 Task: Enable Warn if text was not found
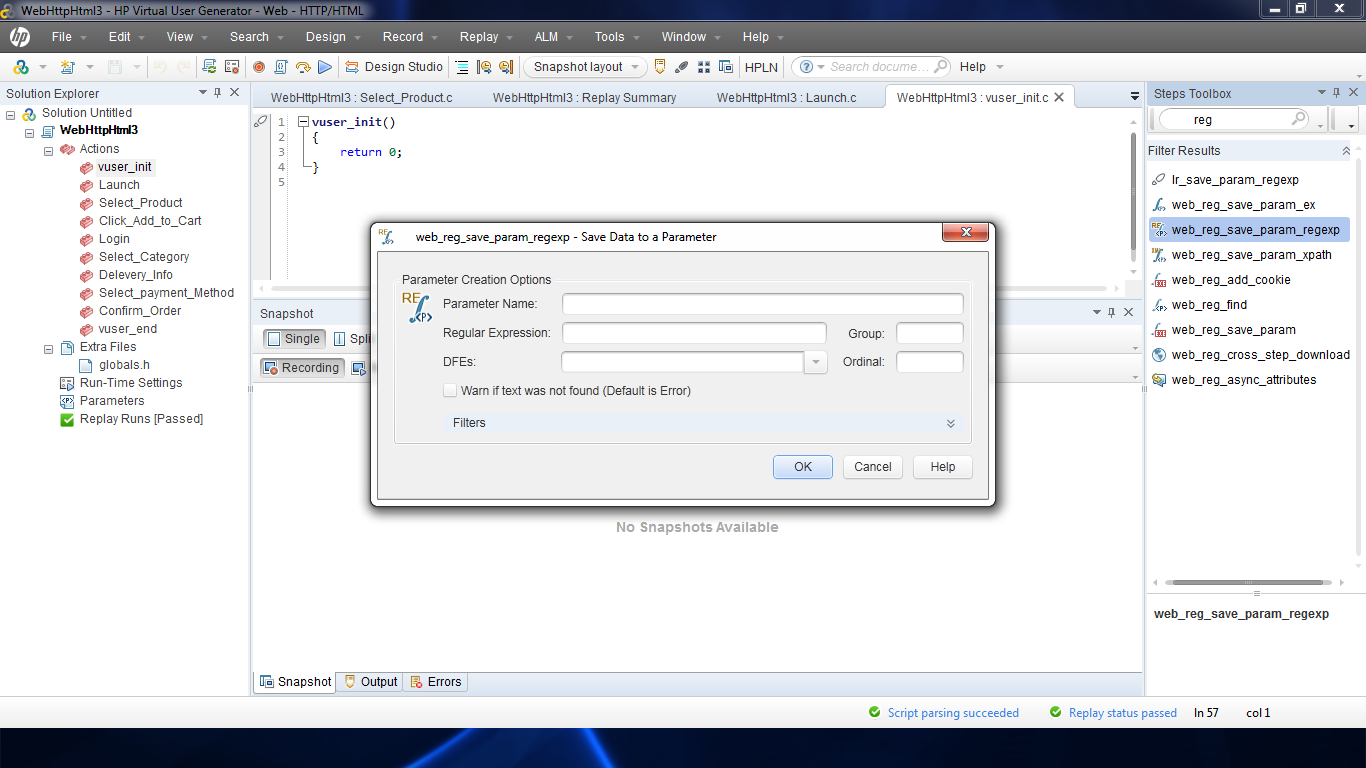[x=450, y=391]
